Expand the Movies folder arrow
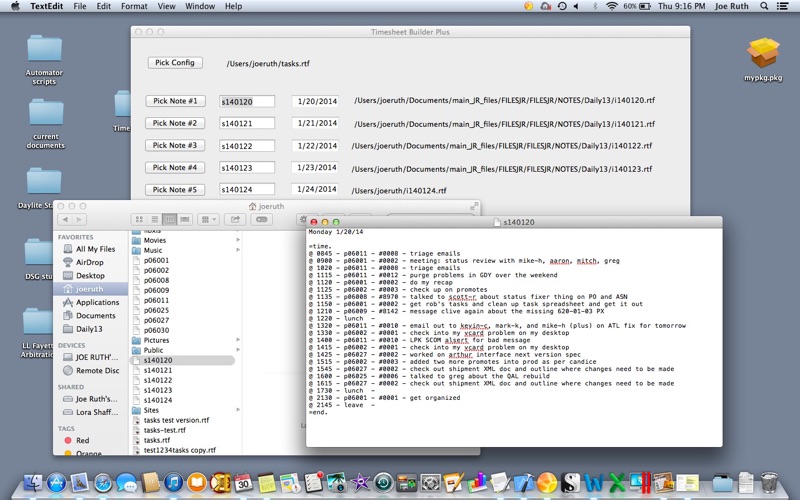 click(238, 240)
